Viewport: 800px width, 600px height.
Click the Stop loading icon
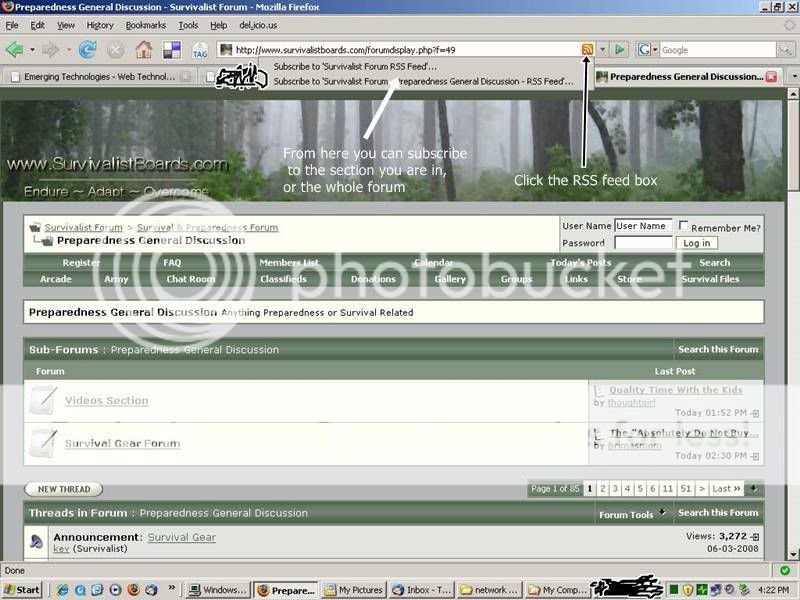tap(116, 49)
